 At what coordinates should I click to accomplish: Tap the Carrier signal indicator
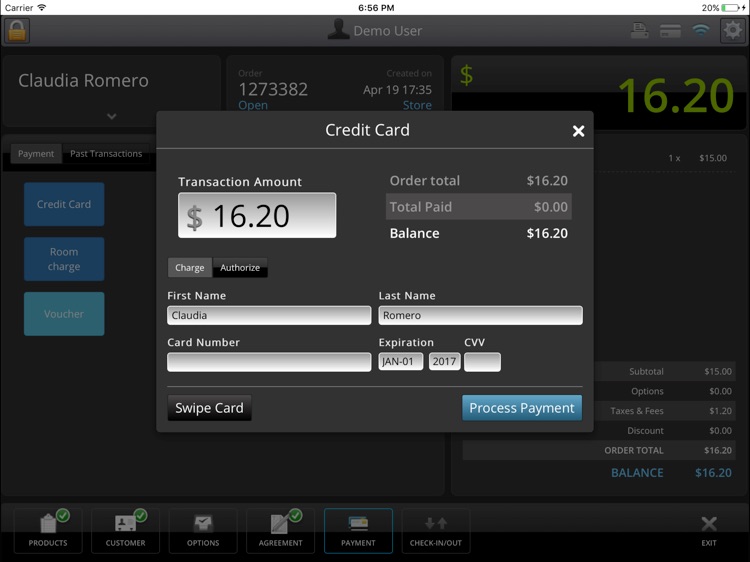(x=25, y=8)
